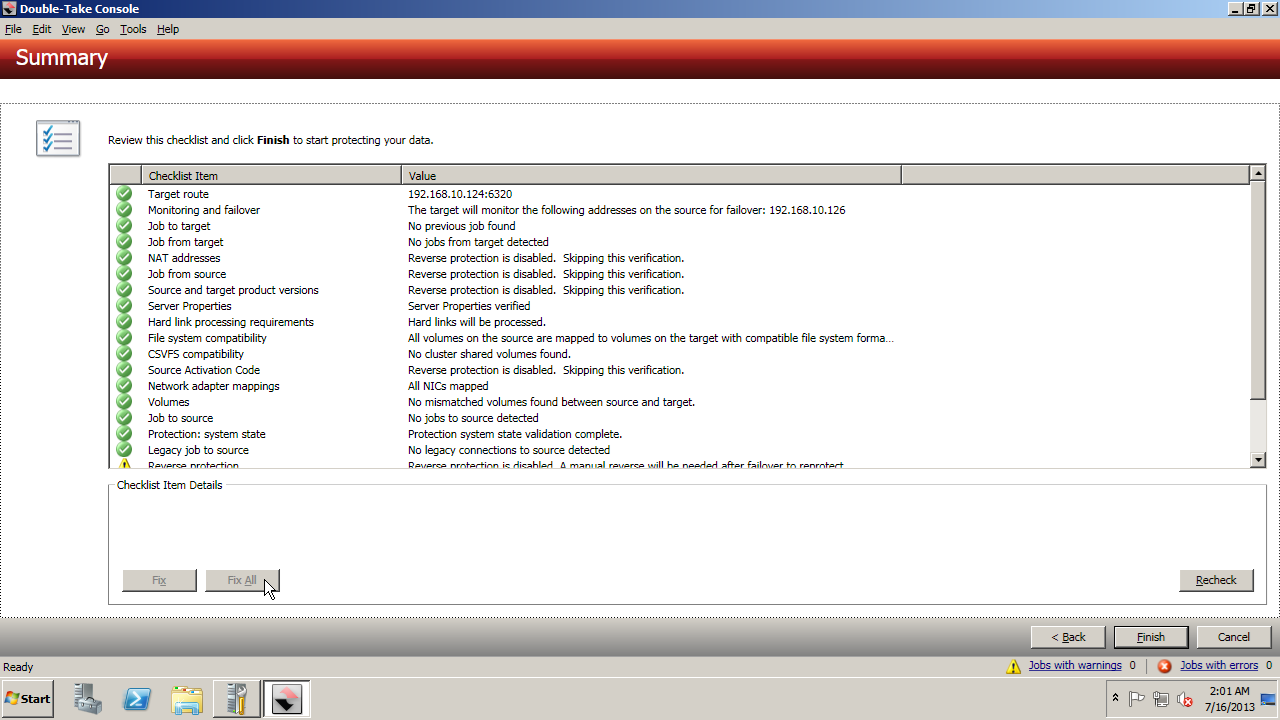
Task: Click checklist scrollbar up arrow
Action: pyautogui.click(x=1258, y=174)
